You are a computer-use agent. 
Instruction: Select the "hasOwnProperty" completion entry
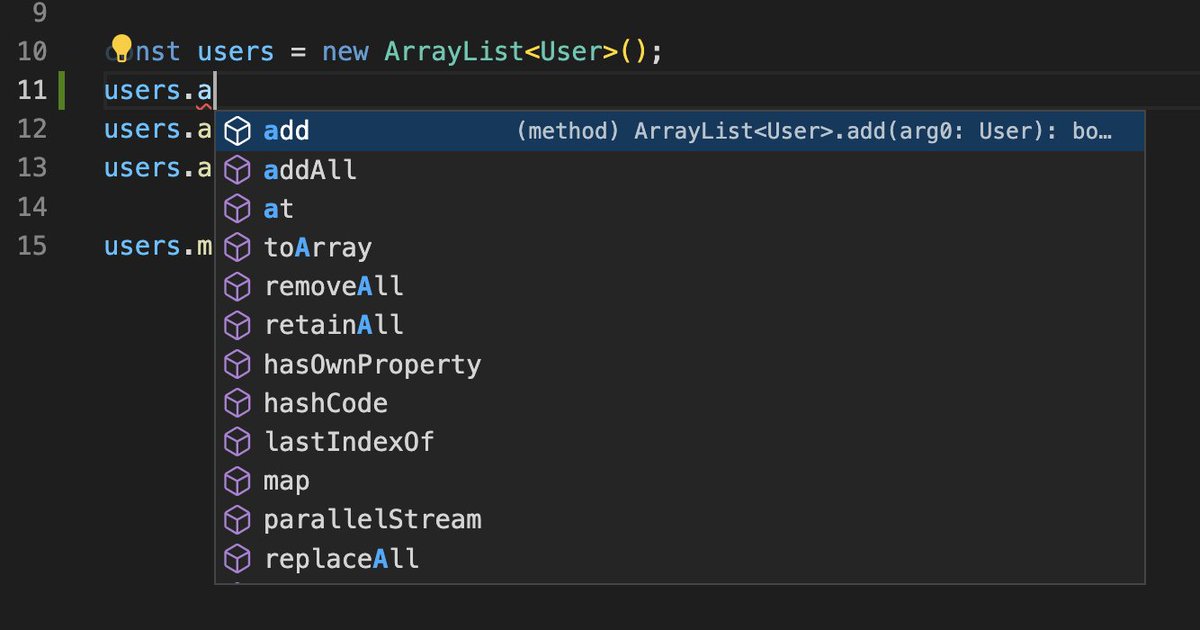point(371,364)
